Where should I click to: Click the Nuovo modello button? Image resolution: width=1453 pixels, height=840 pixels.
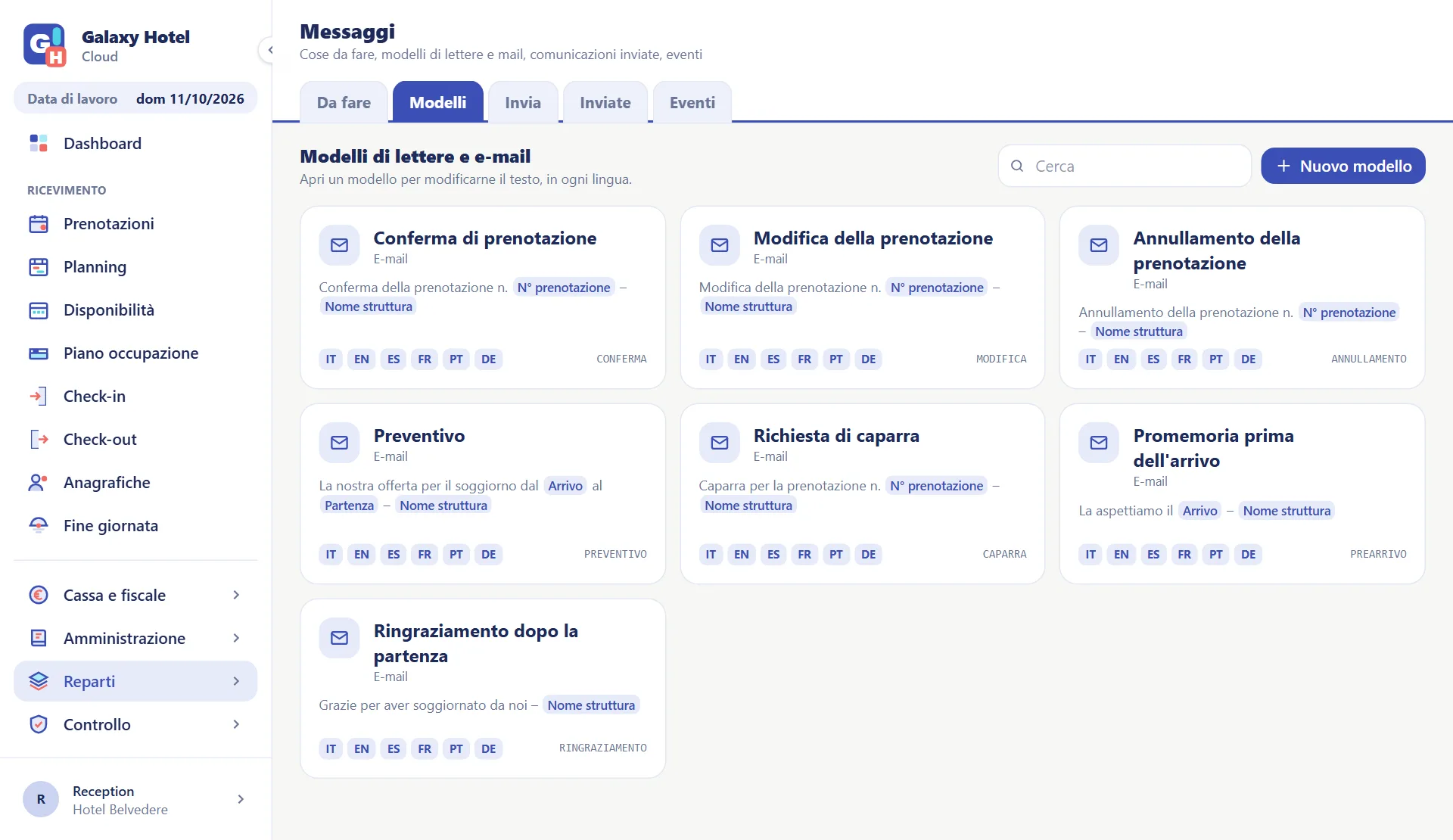pos(1343,166)
